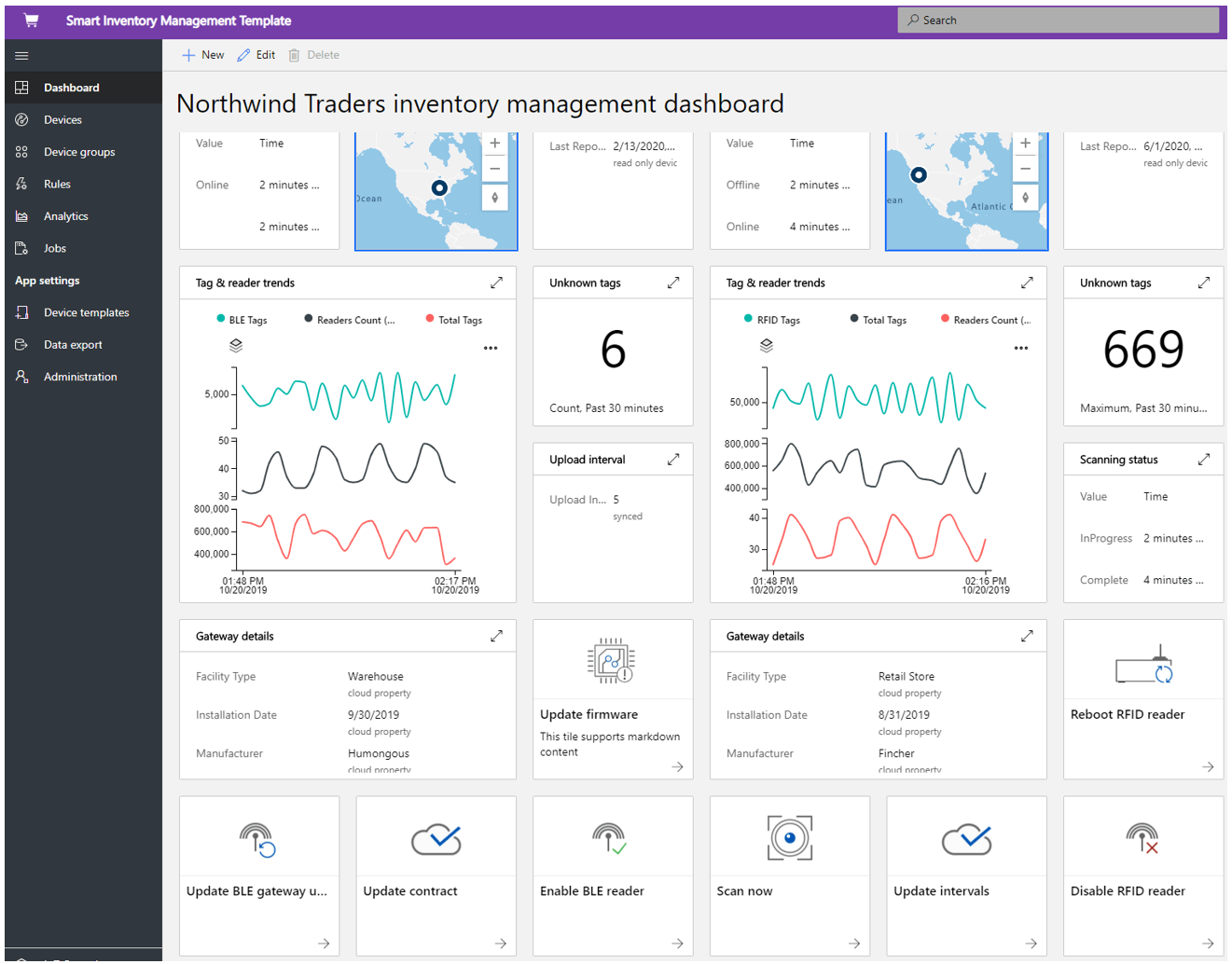
Task: Click the Search field in header
Action: [1058, 20]
